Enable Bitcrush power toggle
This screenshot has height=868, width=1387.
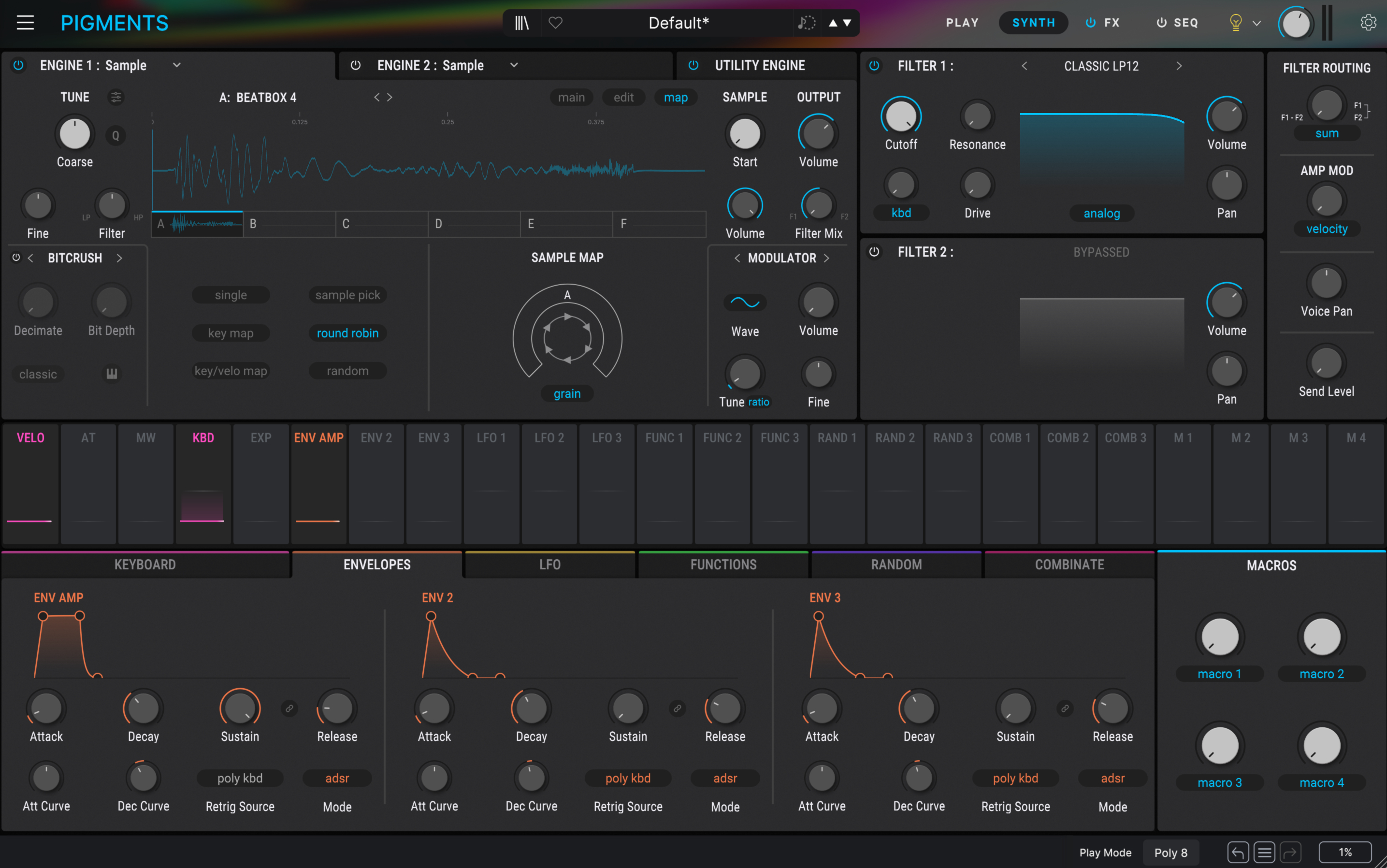coord(16,258)
